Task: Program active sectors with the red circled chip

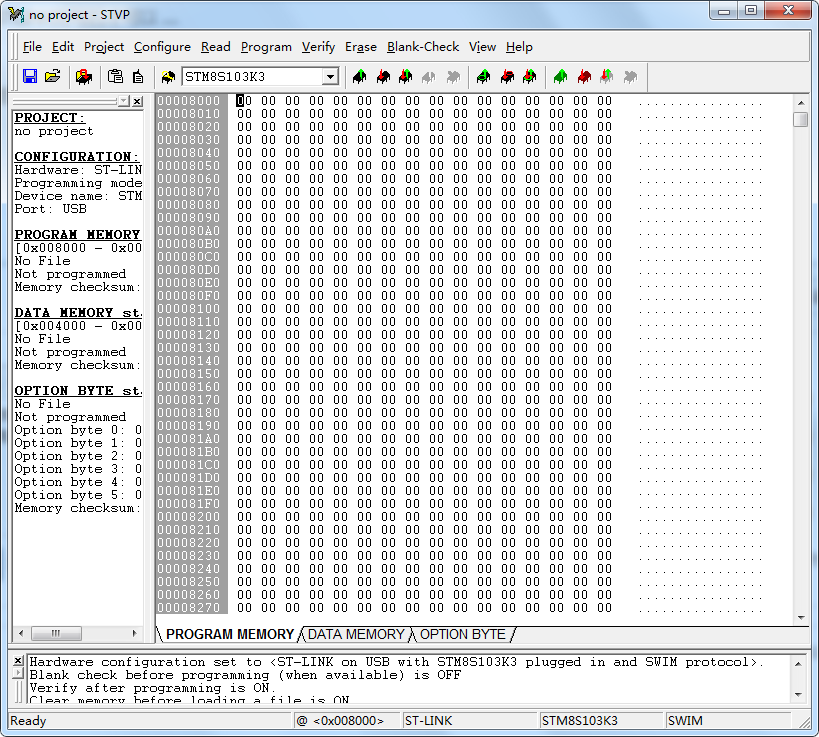Action: coord(507,77)
